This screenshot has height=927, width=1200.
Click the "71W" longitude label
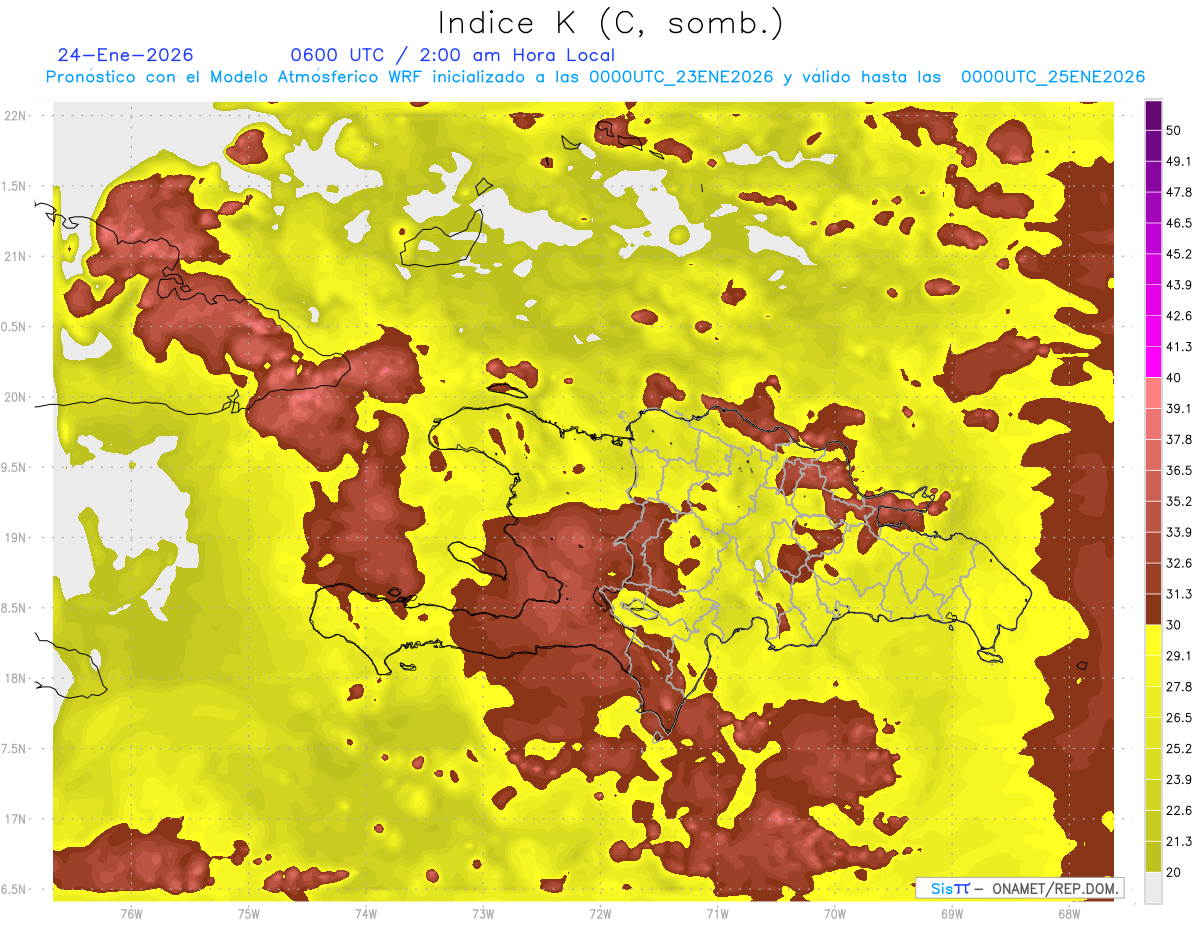[717, 914]
